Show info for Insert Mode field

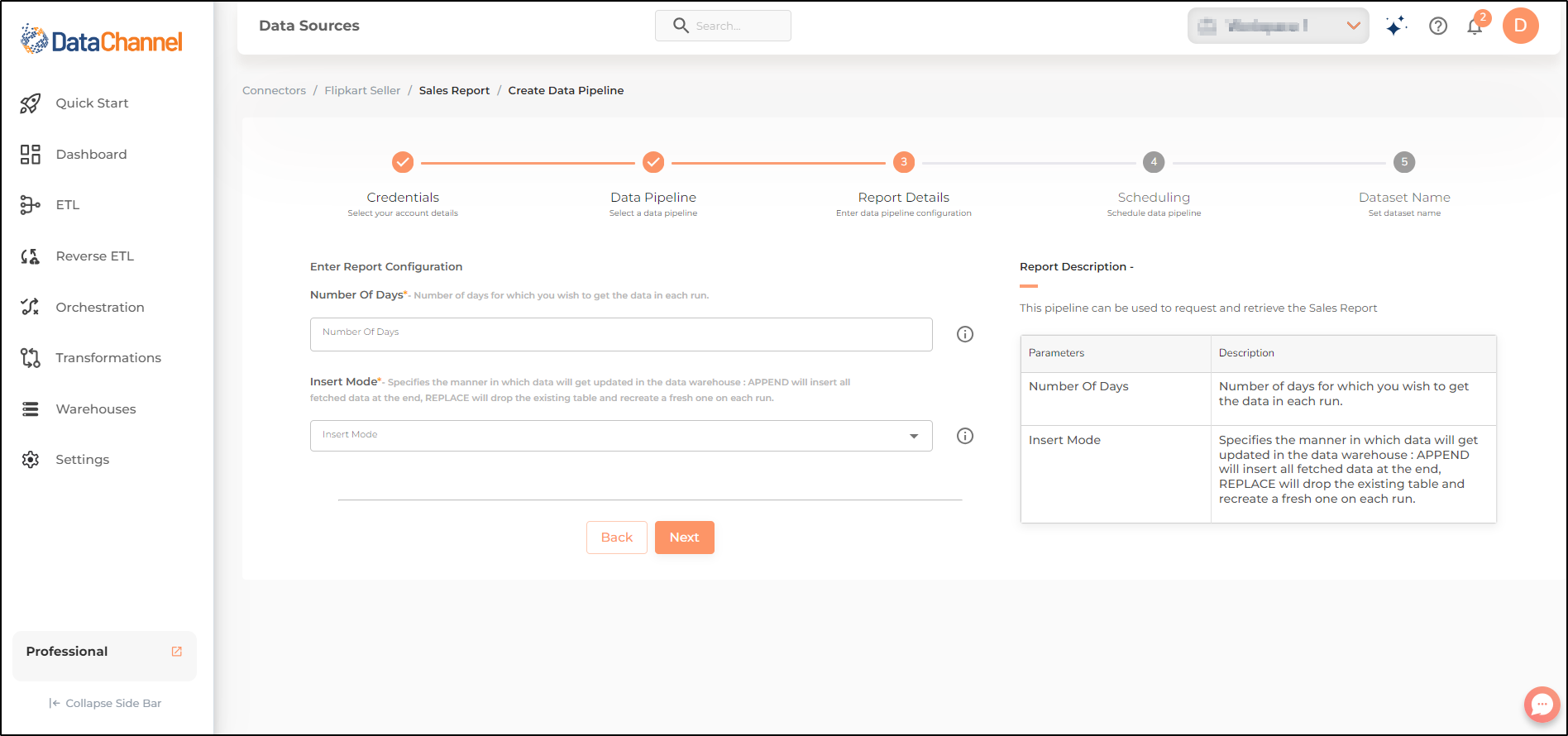pyautogui.click(x=965, y=436)
